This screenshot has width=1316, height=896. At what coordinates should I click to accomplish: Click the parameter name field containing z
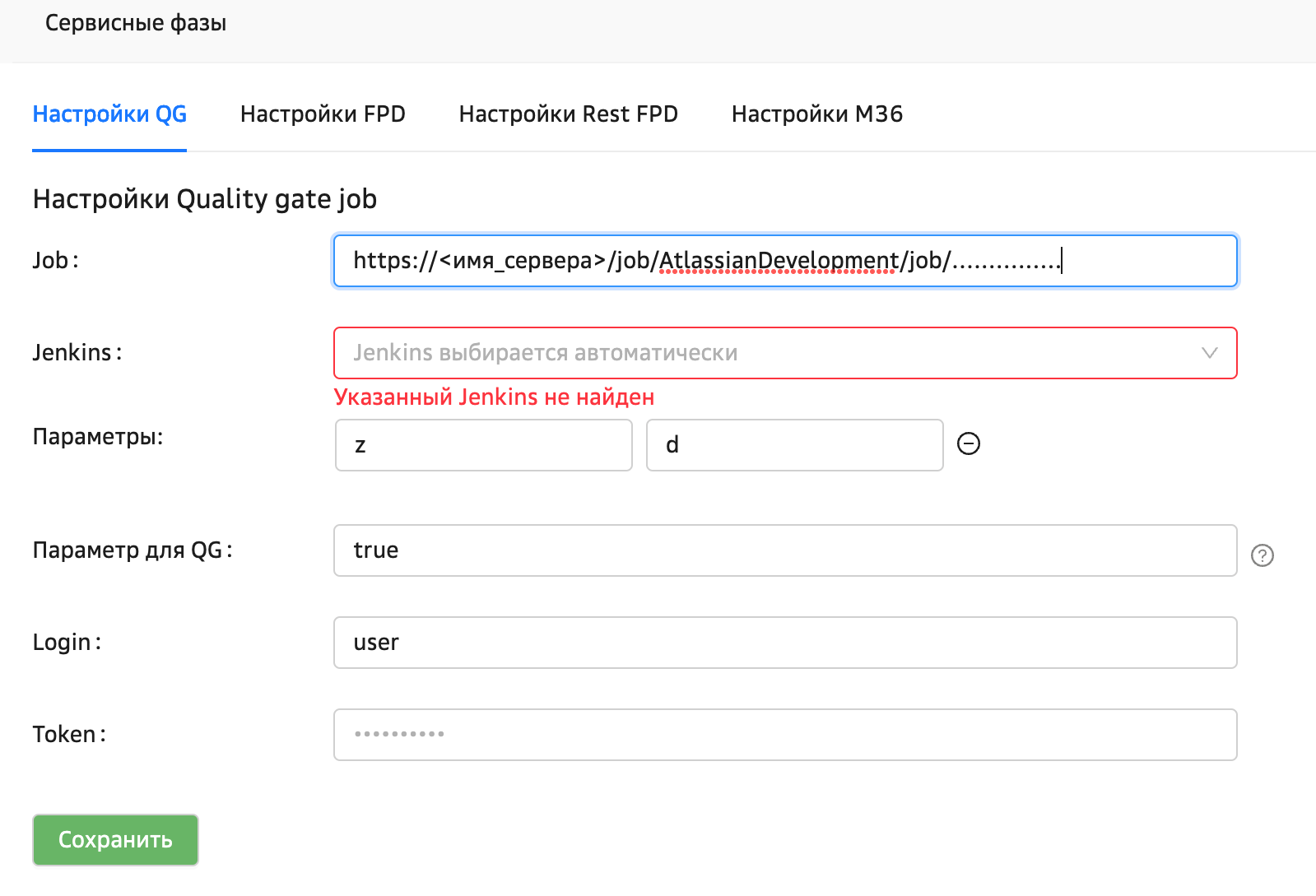(484, 445)
